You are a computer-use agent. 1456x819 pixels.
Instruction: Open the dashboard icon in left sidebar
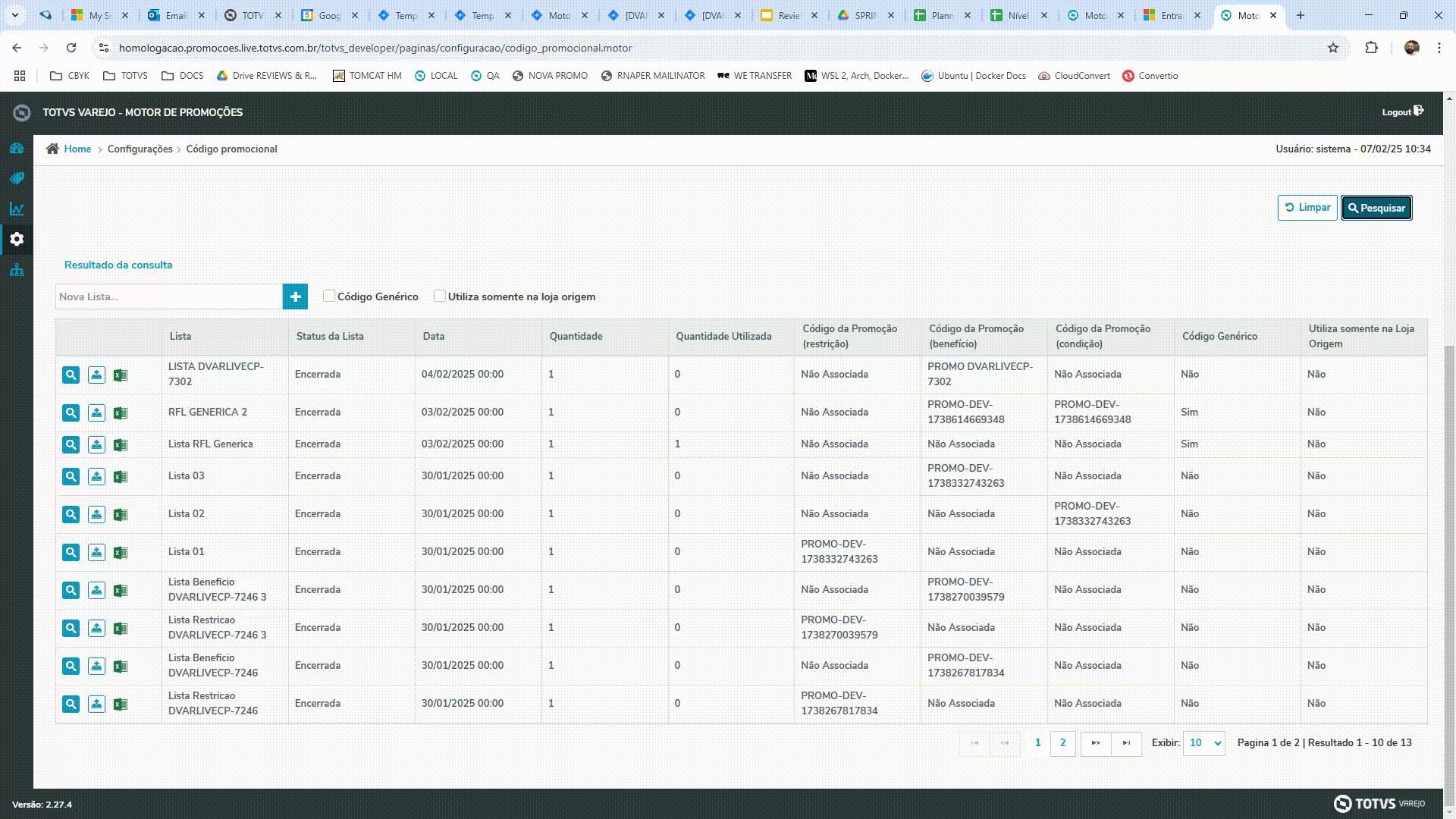click(17, 149)
